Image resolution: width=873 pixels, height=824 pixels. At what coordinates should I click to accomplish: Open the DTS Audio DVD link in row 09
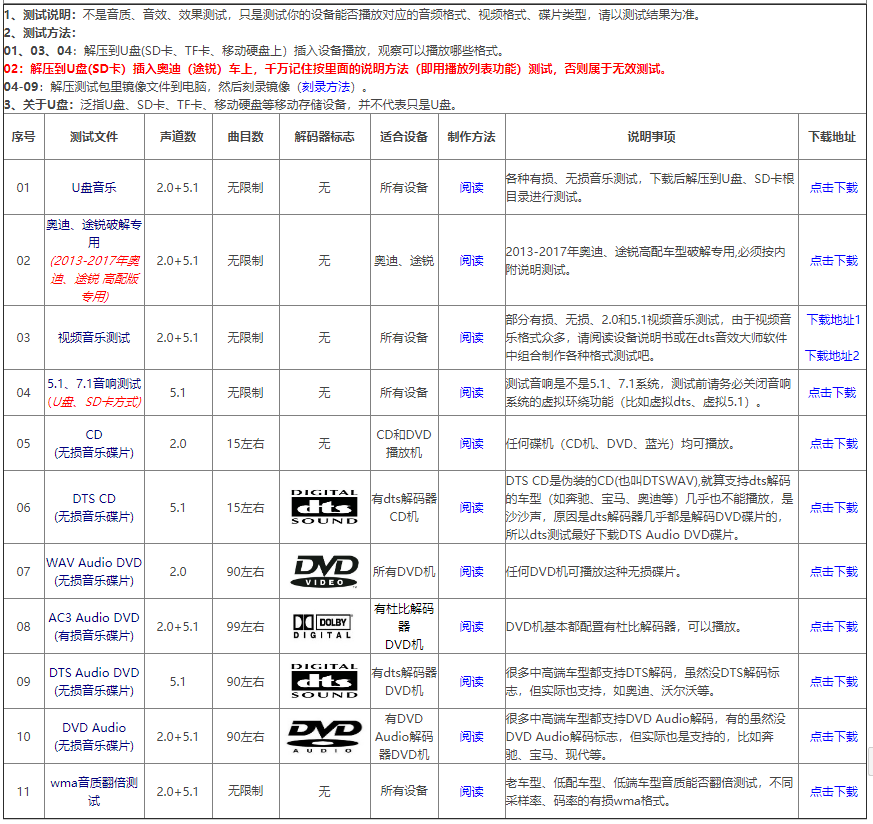tap(94, 681)
